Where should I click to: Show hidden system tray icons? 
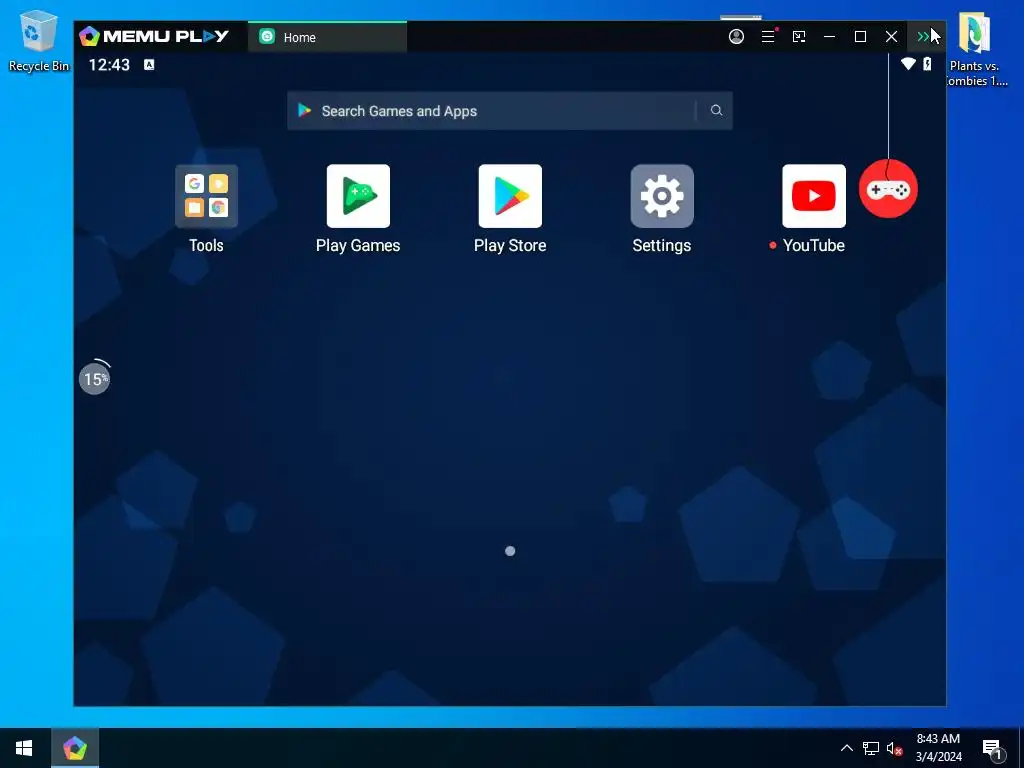(x=846, y=748)
